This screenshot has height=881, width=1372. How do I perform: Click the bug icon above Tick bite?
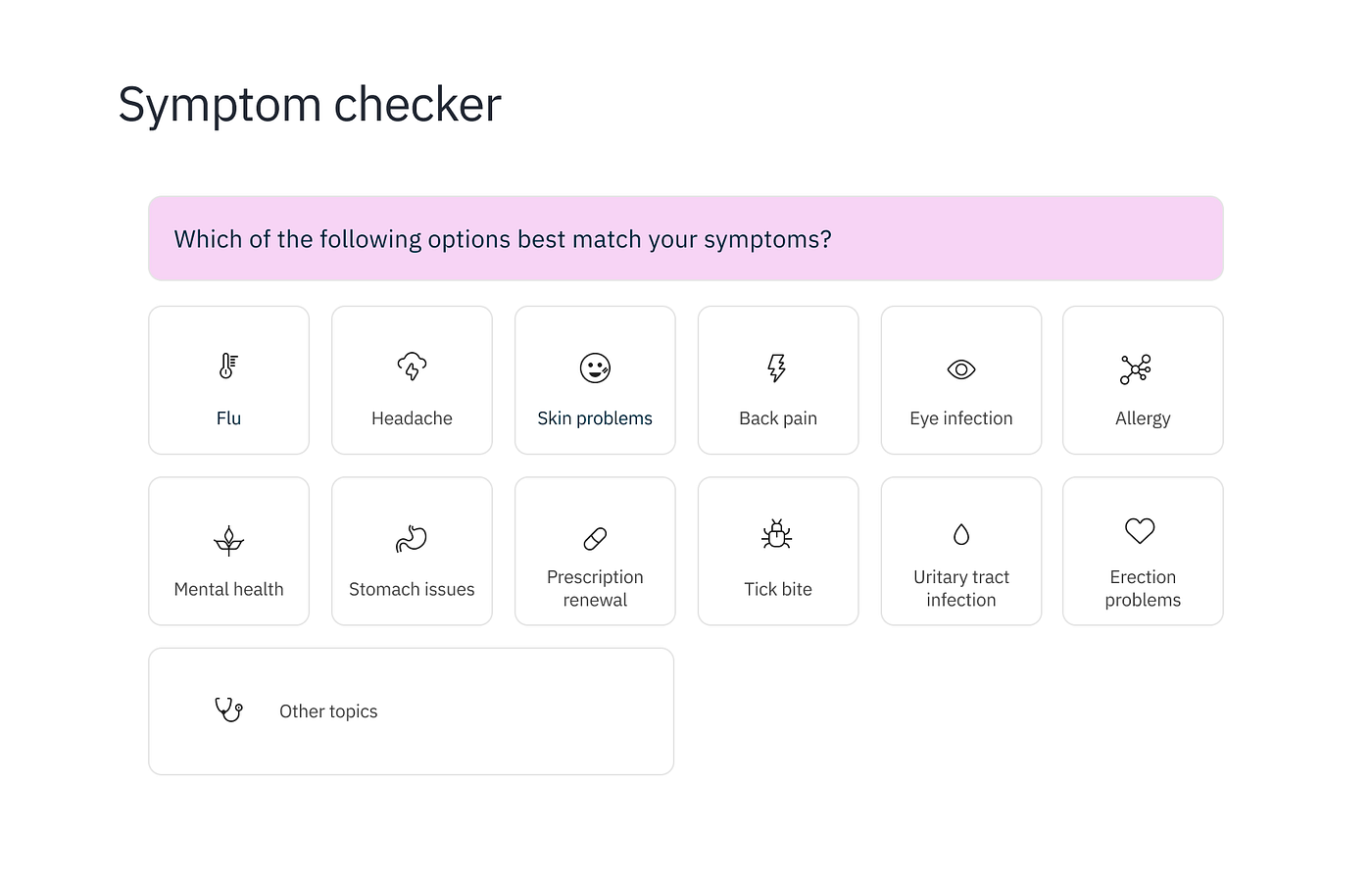pyautogui.click(x=777, y=535)
